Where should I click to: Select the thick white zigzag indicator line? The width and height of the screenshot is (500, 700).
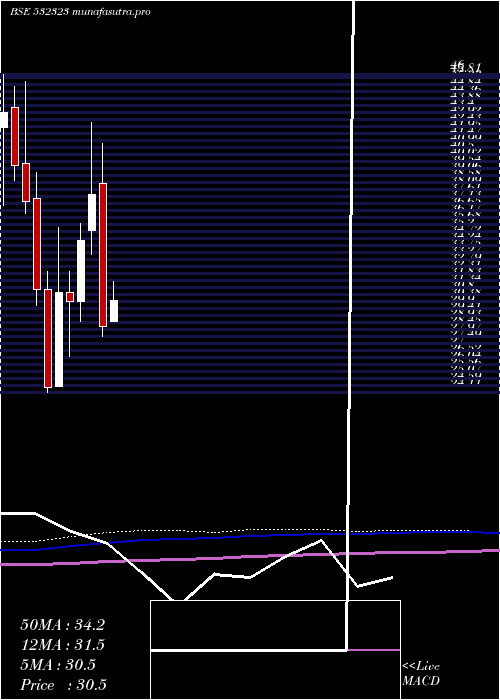(x=196, y=558)
